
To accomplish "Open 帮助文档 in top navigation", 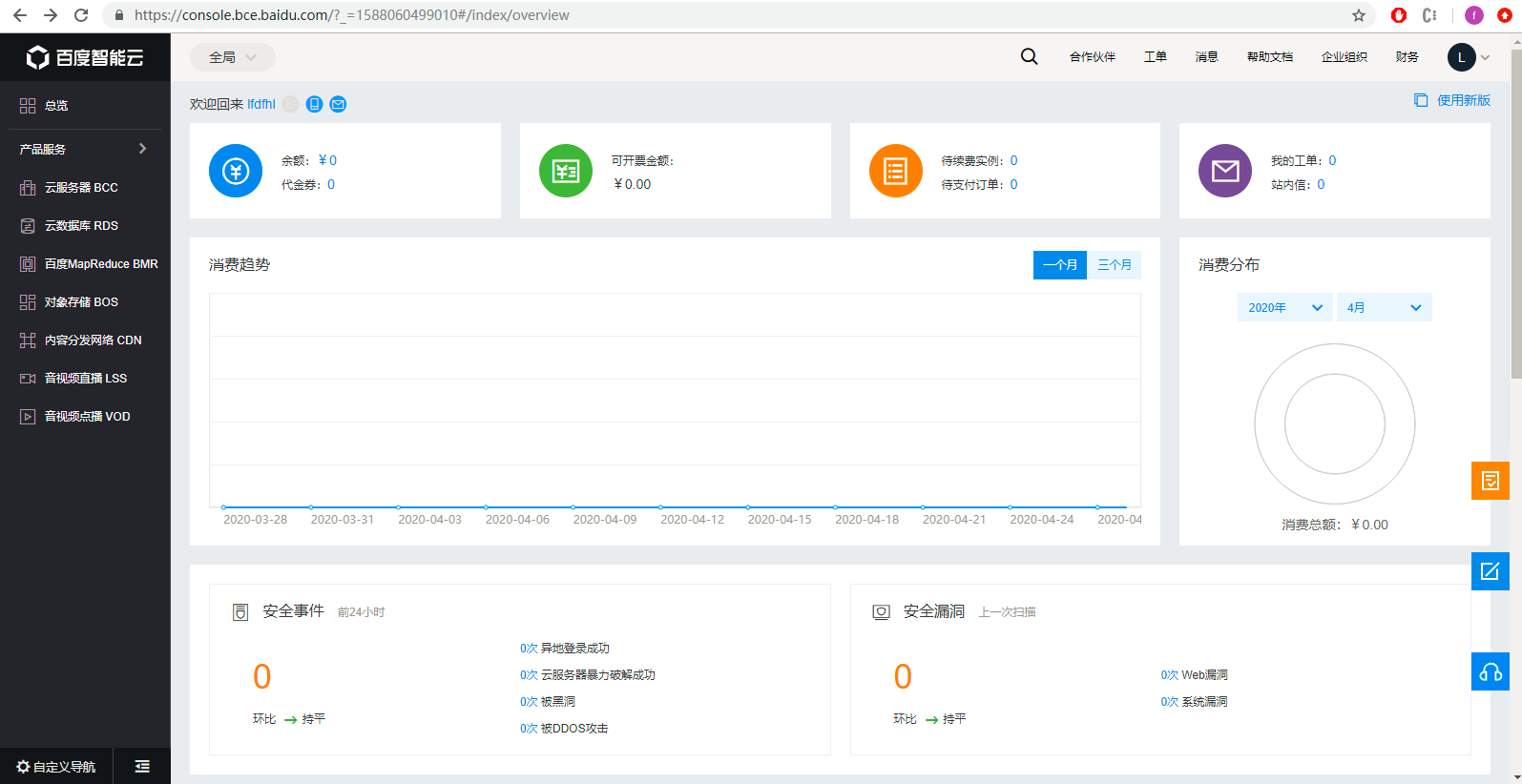I will tap(1270, 57).
